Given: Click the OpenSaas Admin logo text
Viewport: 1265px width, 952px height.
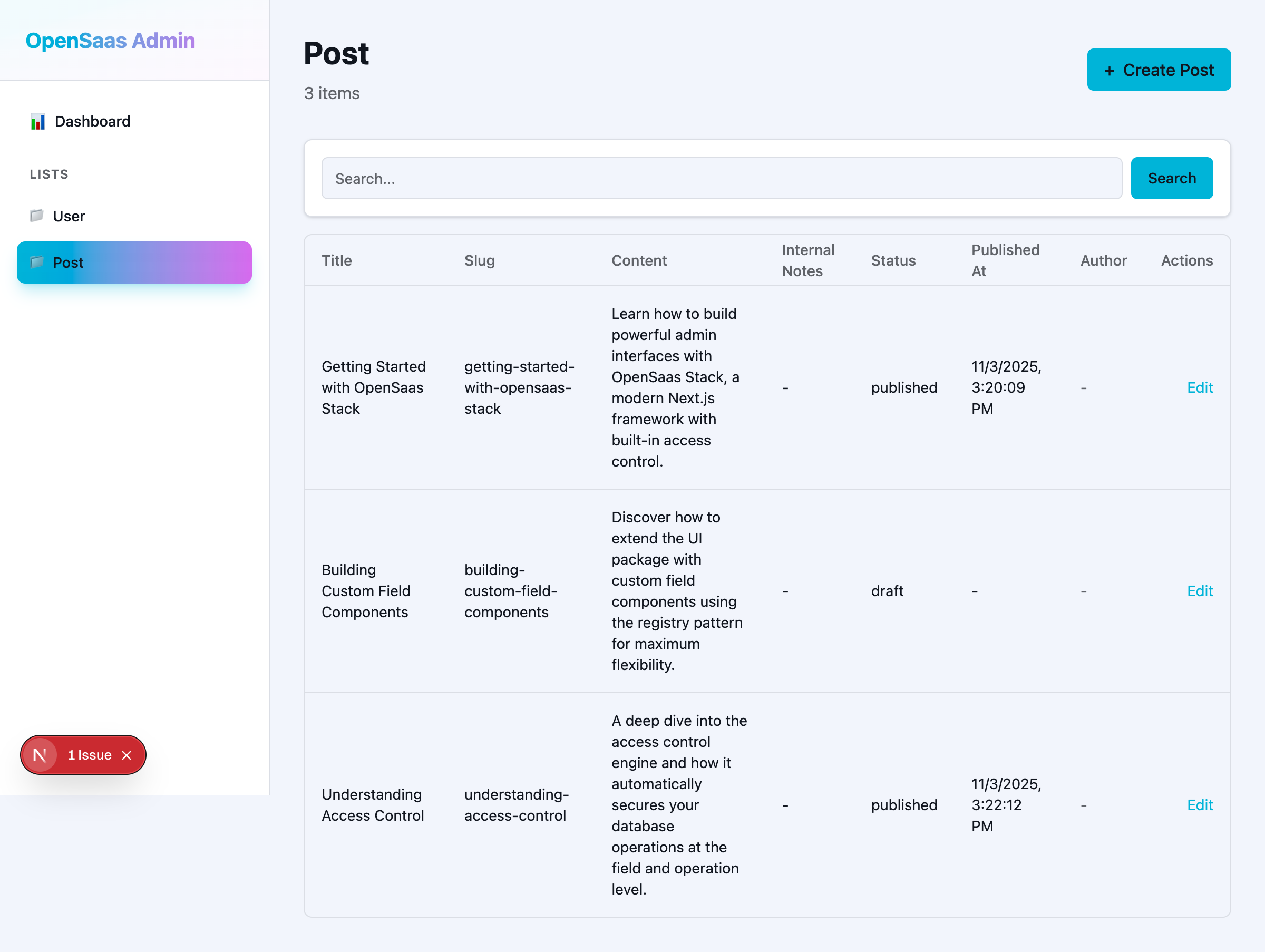Looking at the screenshot, I should pos(110,40).
